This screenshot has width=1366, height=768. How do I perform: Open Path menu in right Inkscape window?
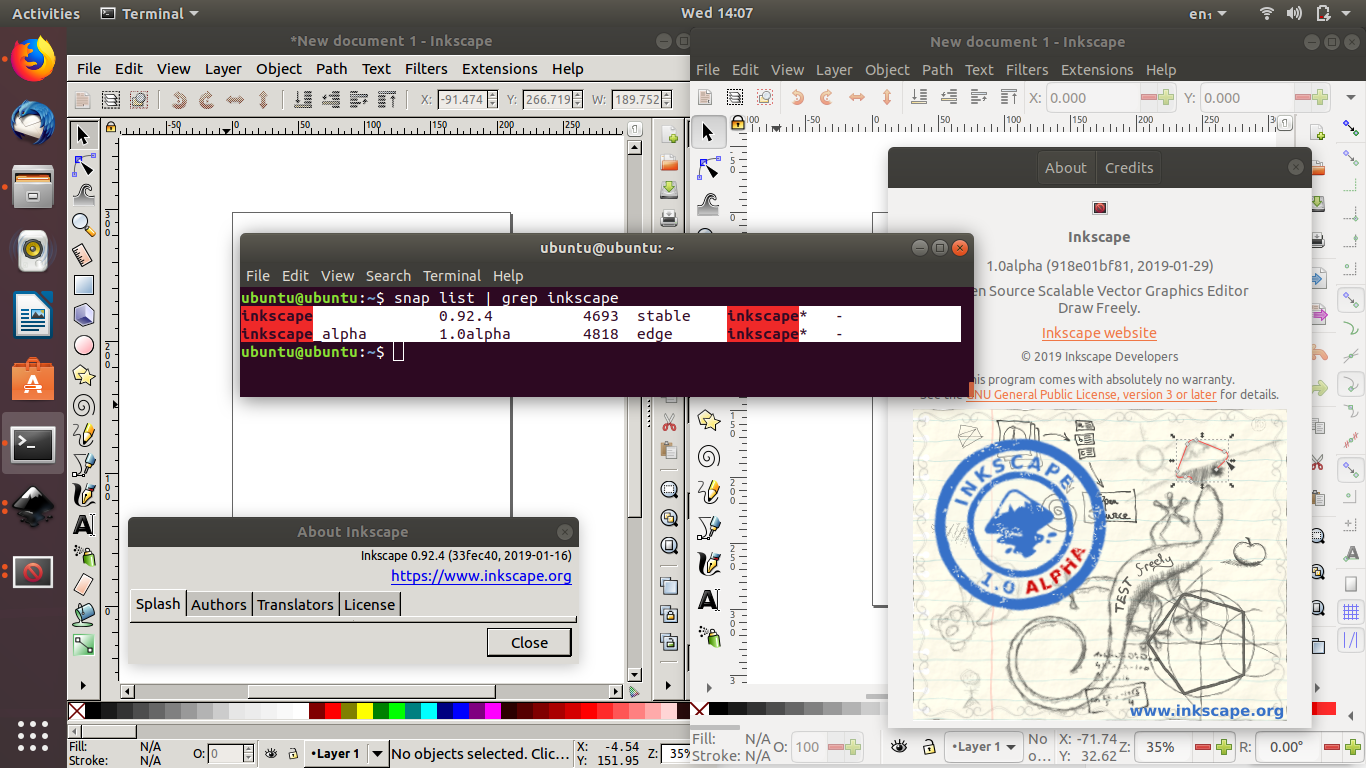coord(937,69)
